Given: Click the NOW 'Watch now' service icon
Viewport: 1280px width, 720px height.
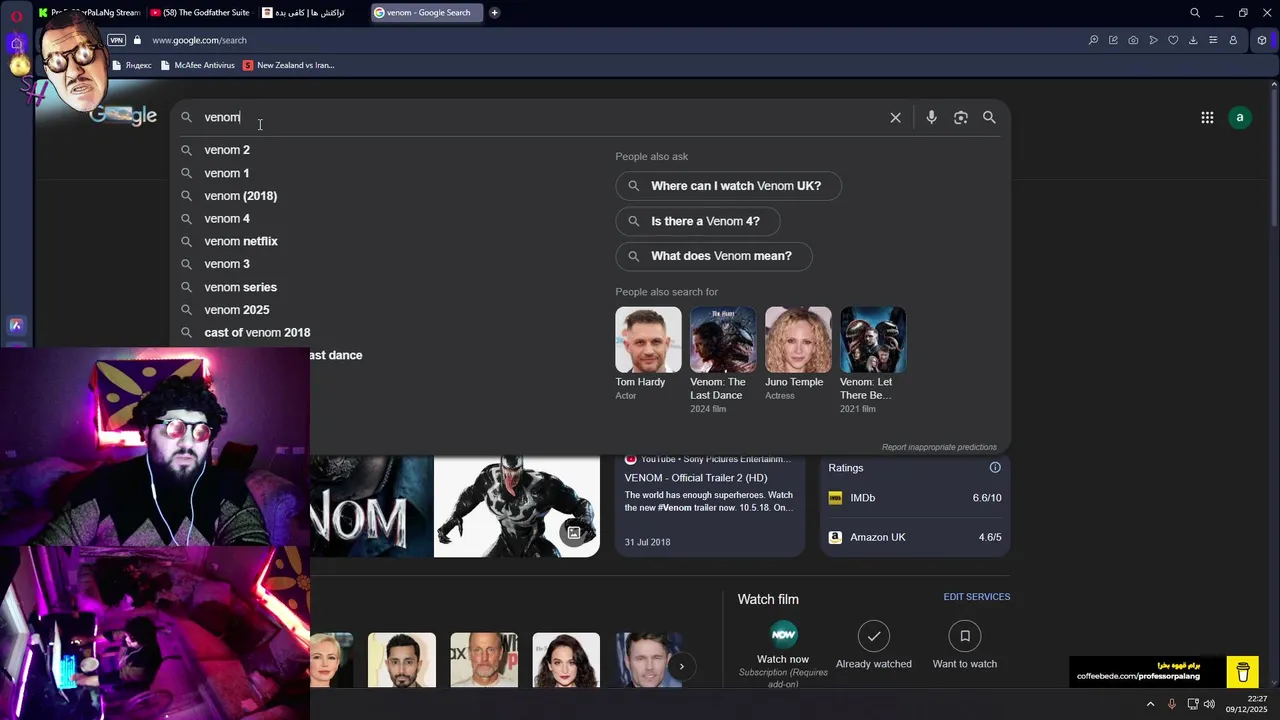Looking at the screenshot, I should coord(783,635).
